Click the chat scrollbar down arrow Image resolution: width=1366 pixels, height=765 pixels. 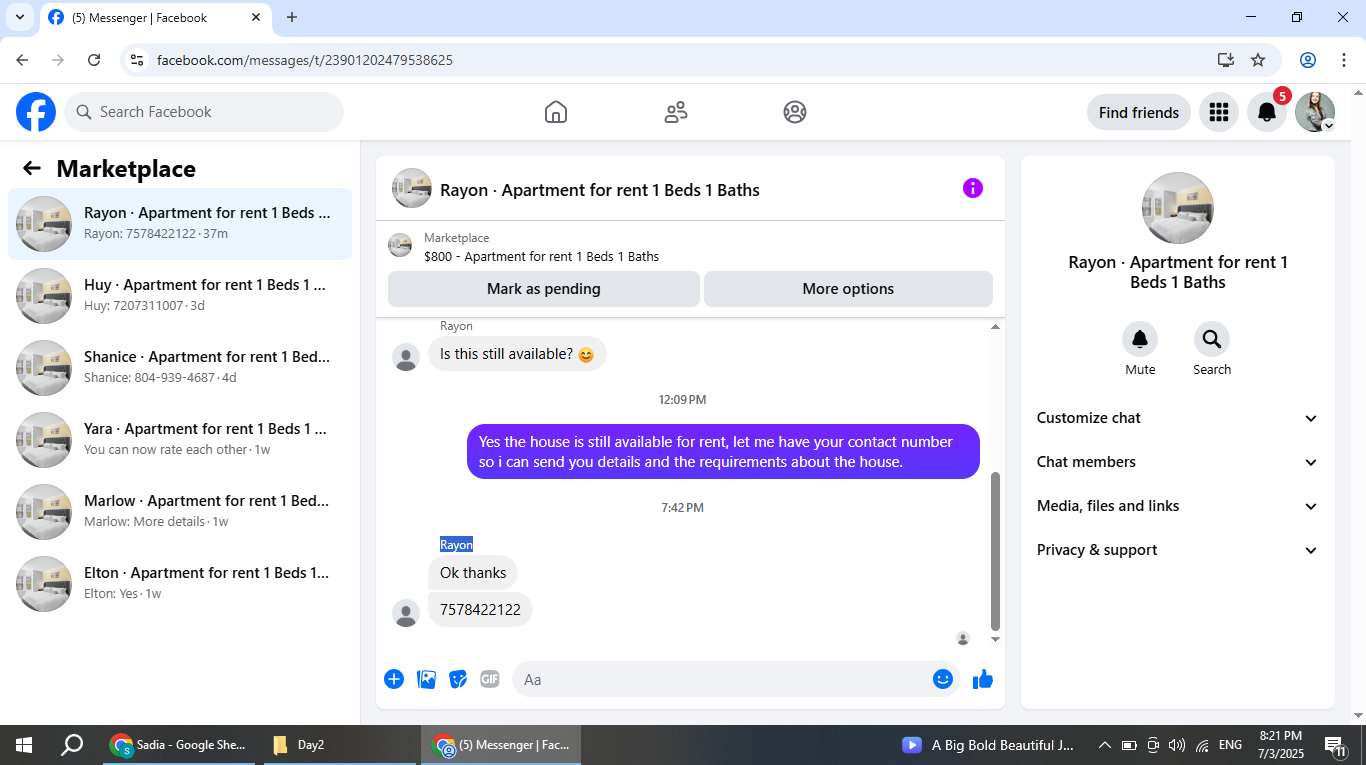tap(995, 639)
